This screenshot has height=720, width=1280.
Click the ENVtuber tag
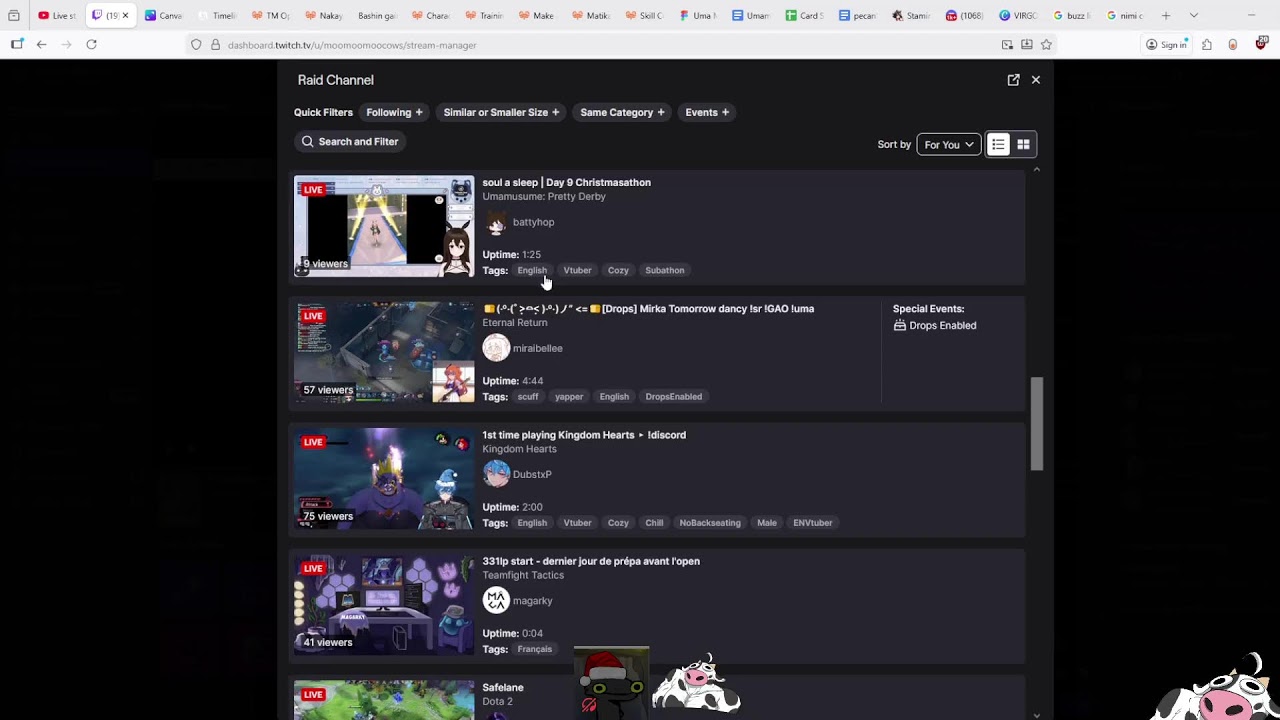click(x=813, y=523)
